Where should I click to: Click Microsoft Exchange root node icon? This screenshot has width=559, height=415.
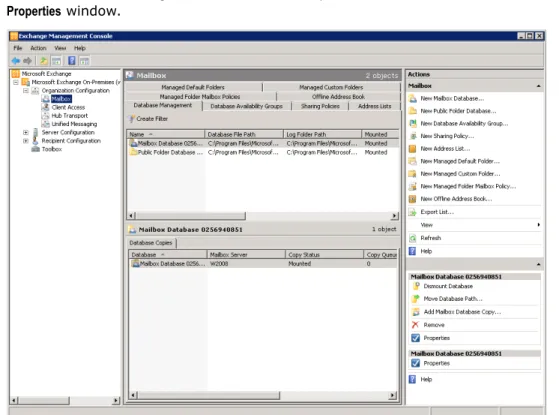[x=15, y=74]
